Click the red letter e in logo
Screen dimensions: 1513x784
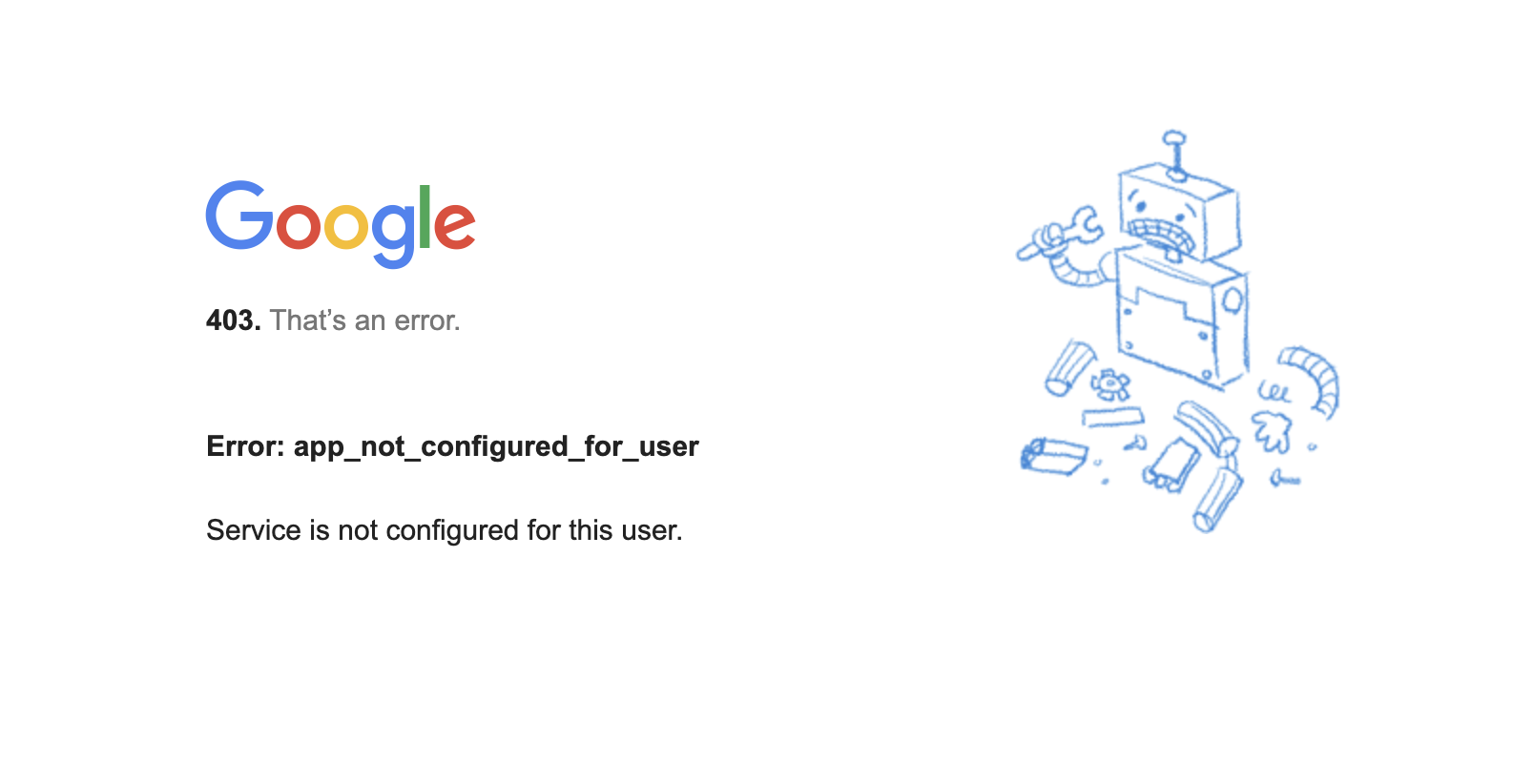[455, 226]
